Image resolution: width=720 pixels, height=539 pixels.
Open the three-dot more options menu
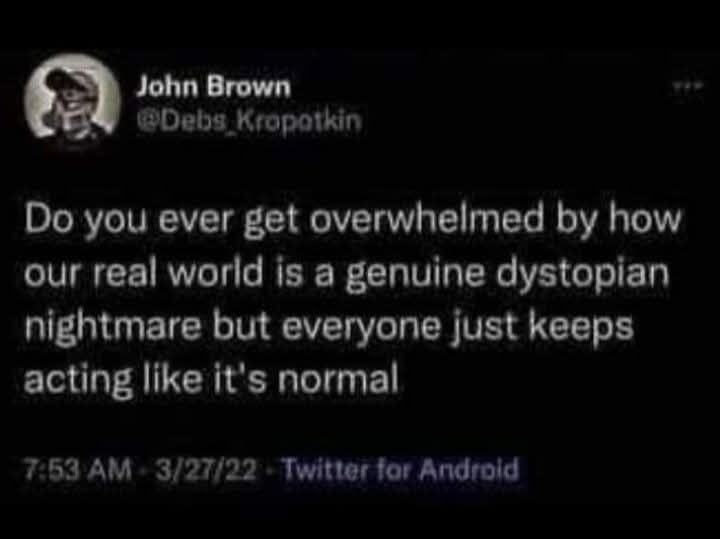[x=688, y=86]
